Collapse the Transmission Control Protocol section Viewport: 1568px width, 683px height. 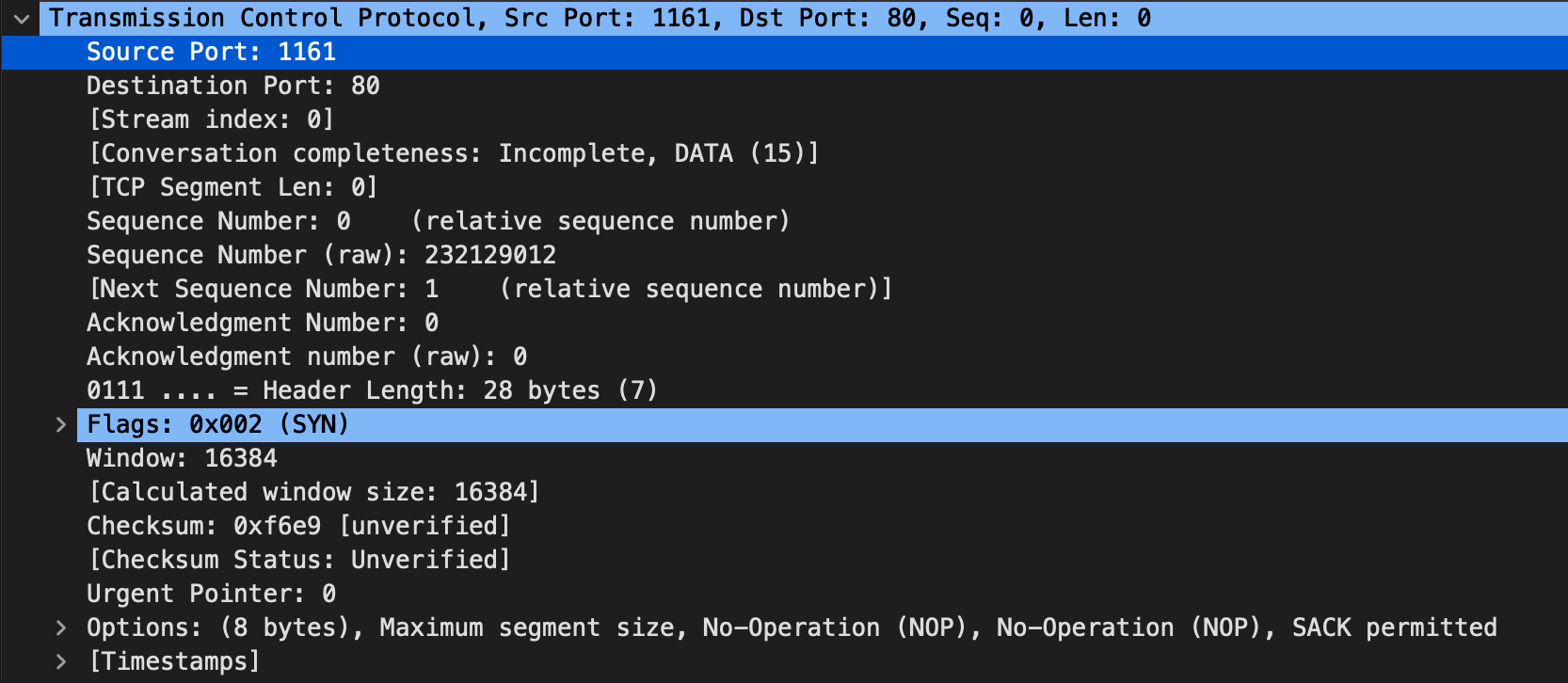click(x=22, y=18)
